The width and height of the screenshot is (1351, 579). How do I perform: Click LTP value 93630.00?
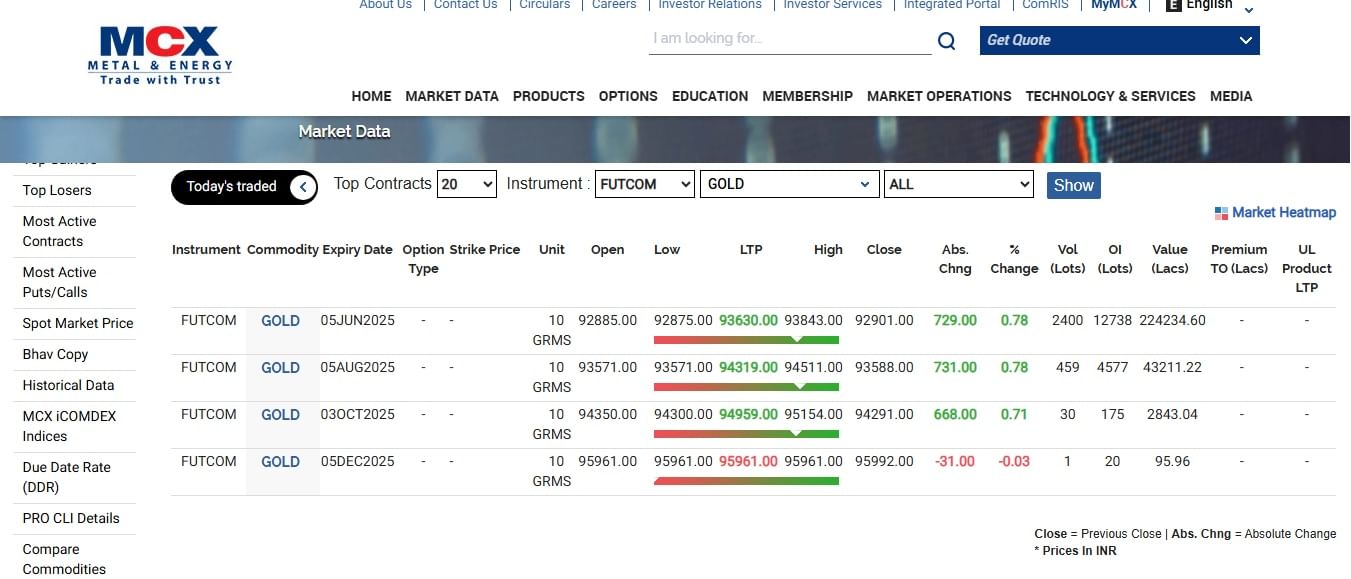click(x=748, y=321)
